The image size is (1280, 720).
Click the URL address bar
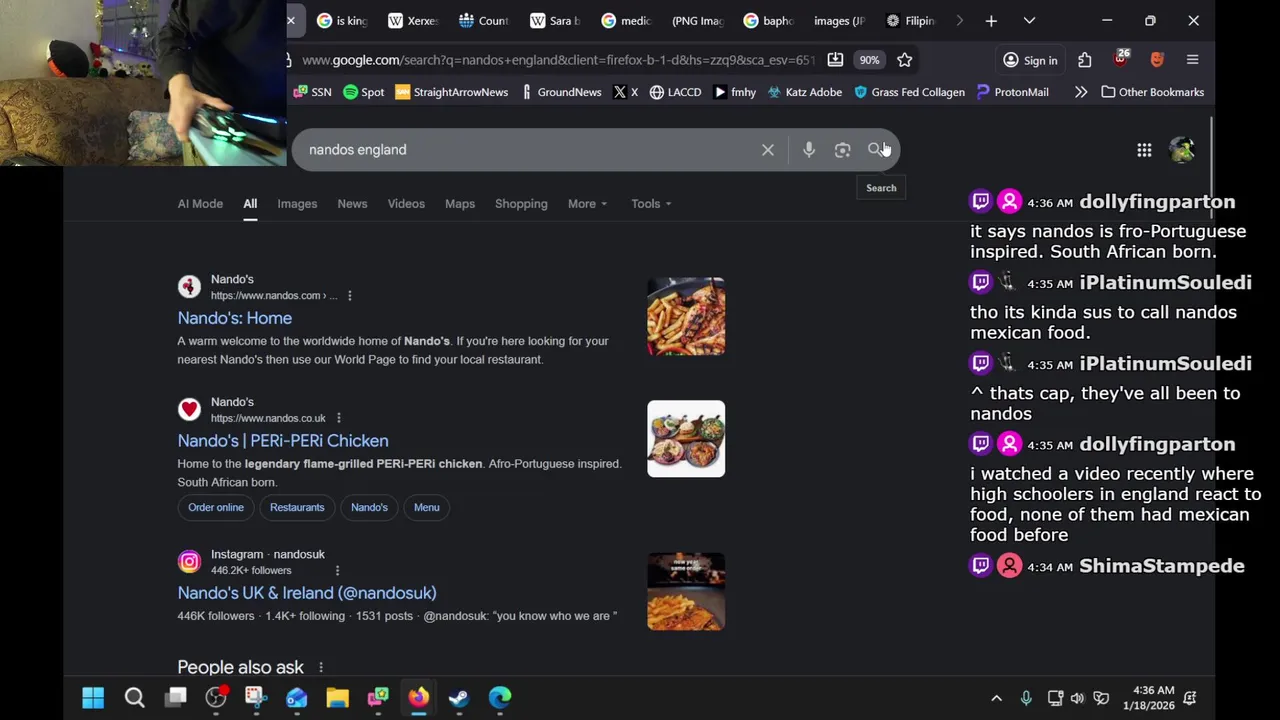pyautogui.click(x=558, y=60)
